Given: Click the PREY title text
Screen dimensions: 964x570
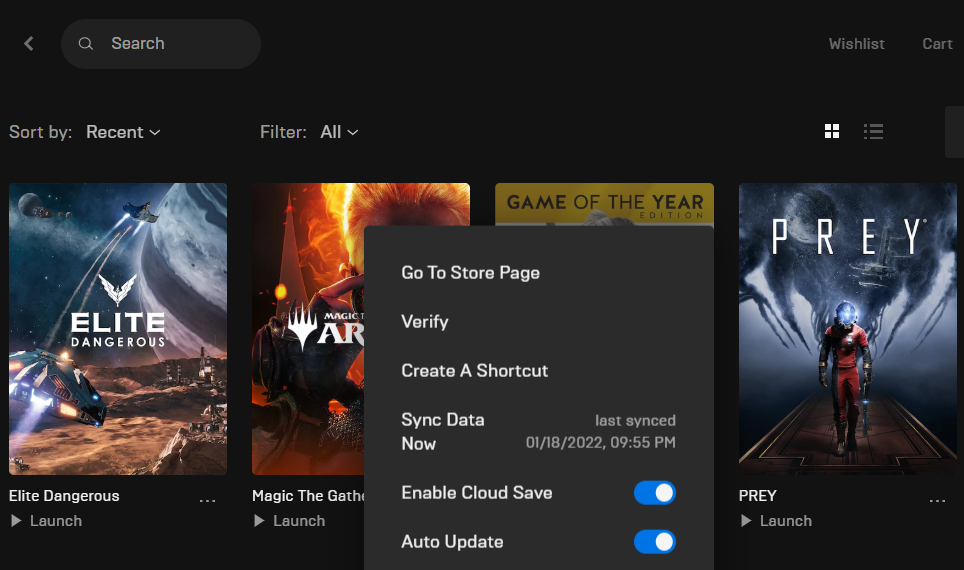Looking at the screenshot, I should pyautogui.click(x=757, y=496).
